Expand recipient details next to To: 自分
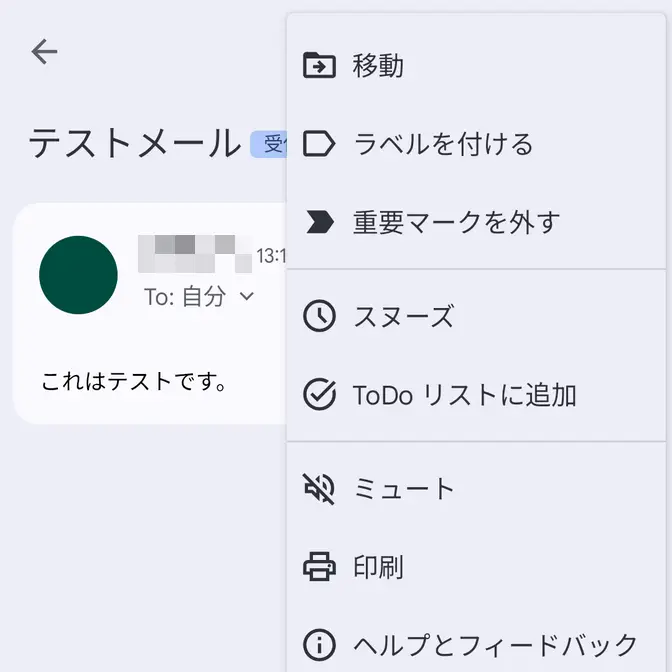672x672 pixels. (x=247, y=297)
